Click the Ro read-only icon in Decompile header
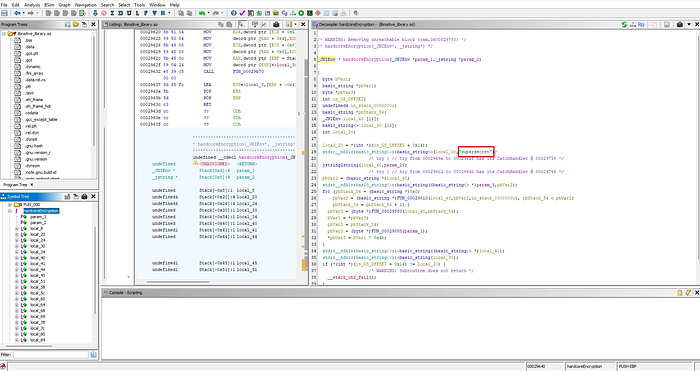Viewport: 700px width, 371px height. pos(641,24)
